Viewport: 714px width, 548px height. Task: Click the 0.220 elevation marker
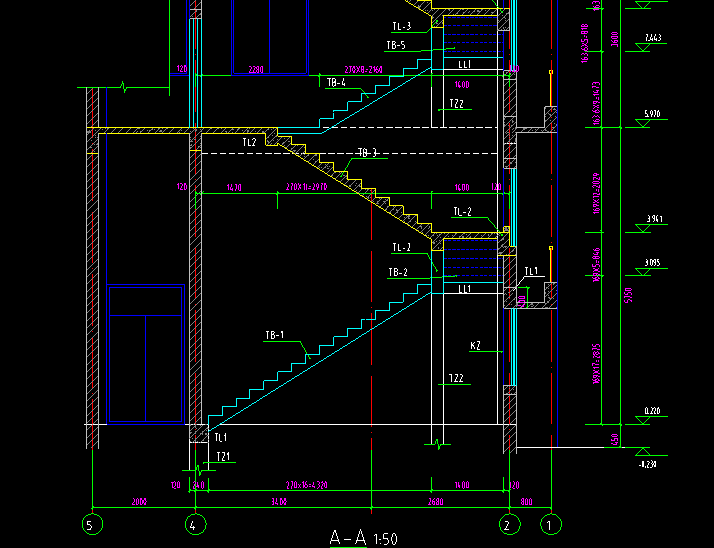pos(653,411)
